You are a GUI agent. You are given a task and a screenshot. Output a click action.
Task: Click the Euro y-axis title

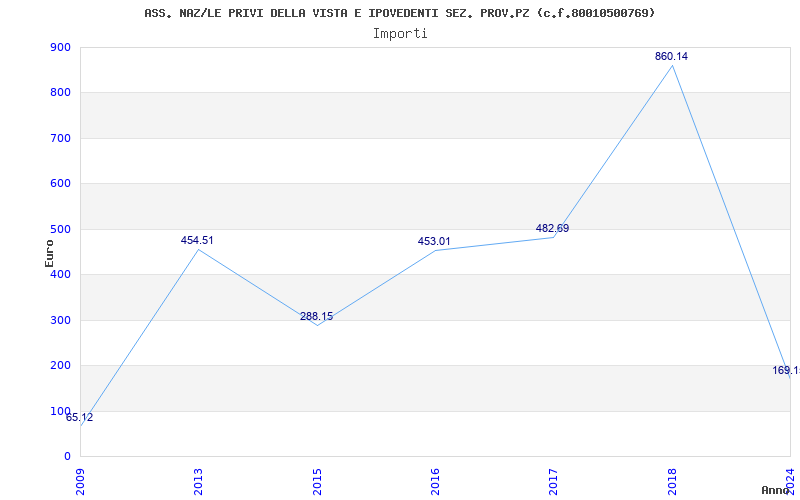click(x=49, y=253)
